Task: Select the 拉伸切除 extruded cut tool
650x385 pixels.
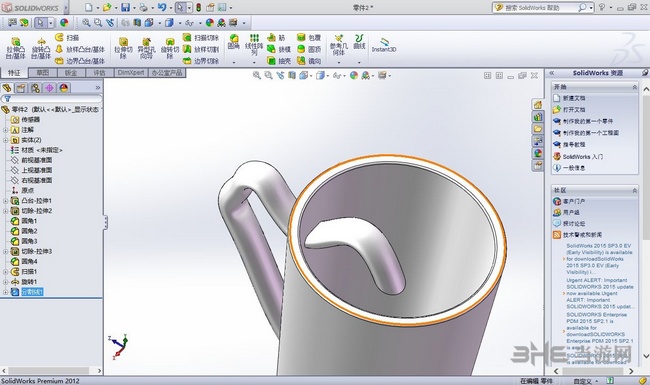Action: click(x=123, y=48)
